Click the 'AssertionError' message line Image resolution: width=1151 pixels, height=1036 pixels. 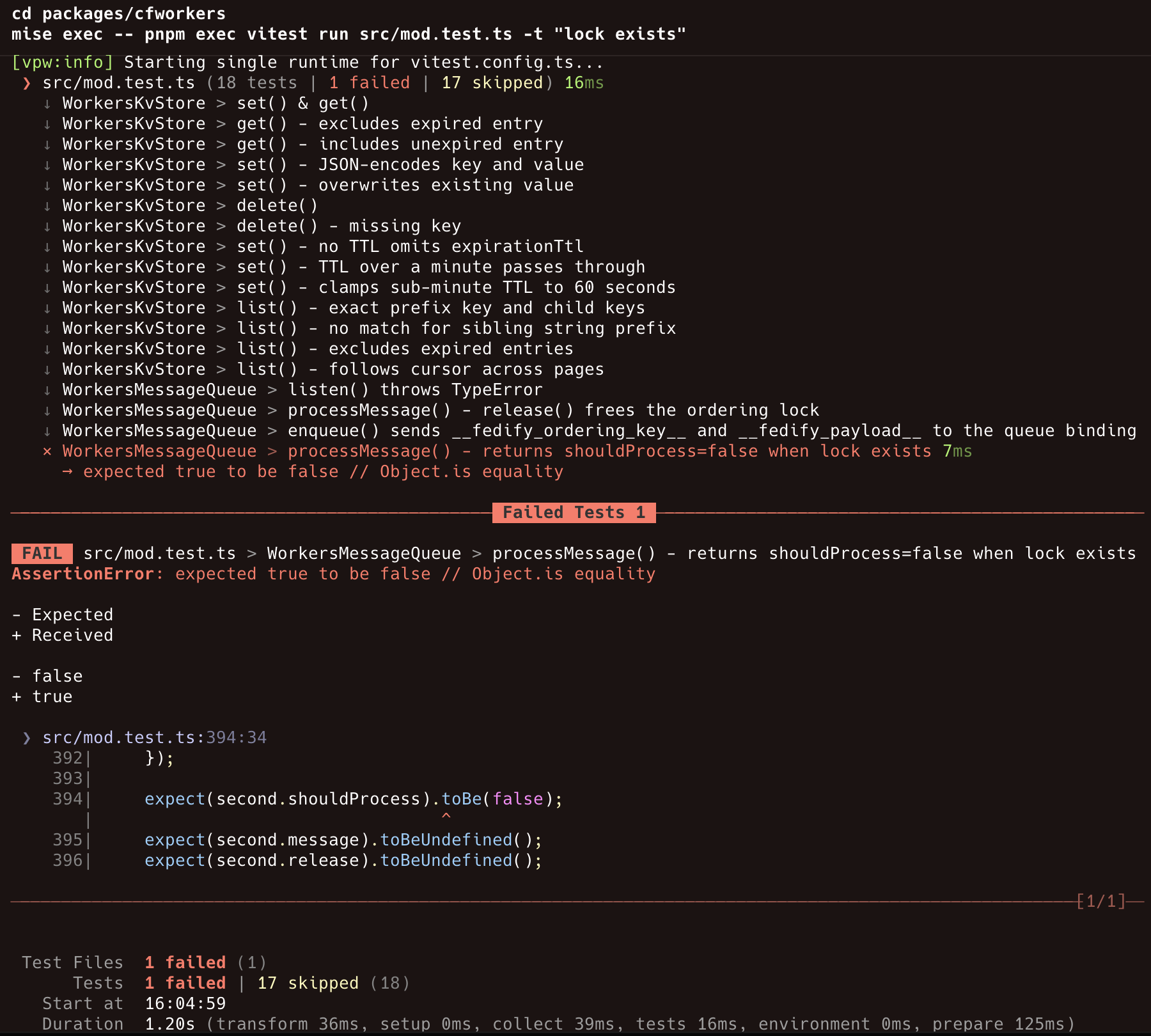coord(333,574)
